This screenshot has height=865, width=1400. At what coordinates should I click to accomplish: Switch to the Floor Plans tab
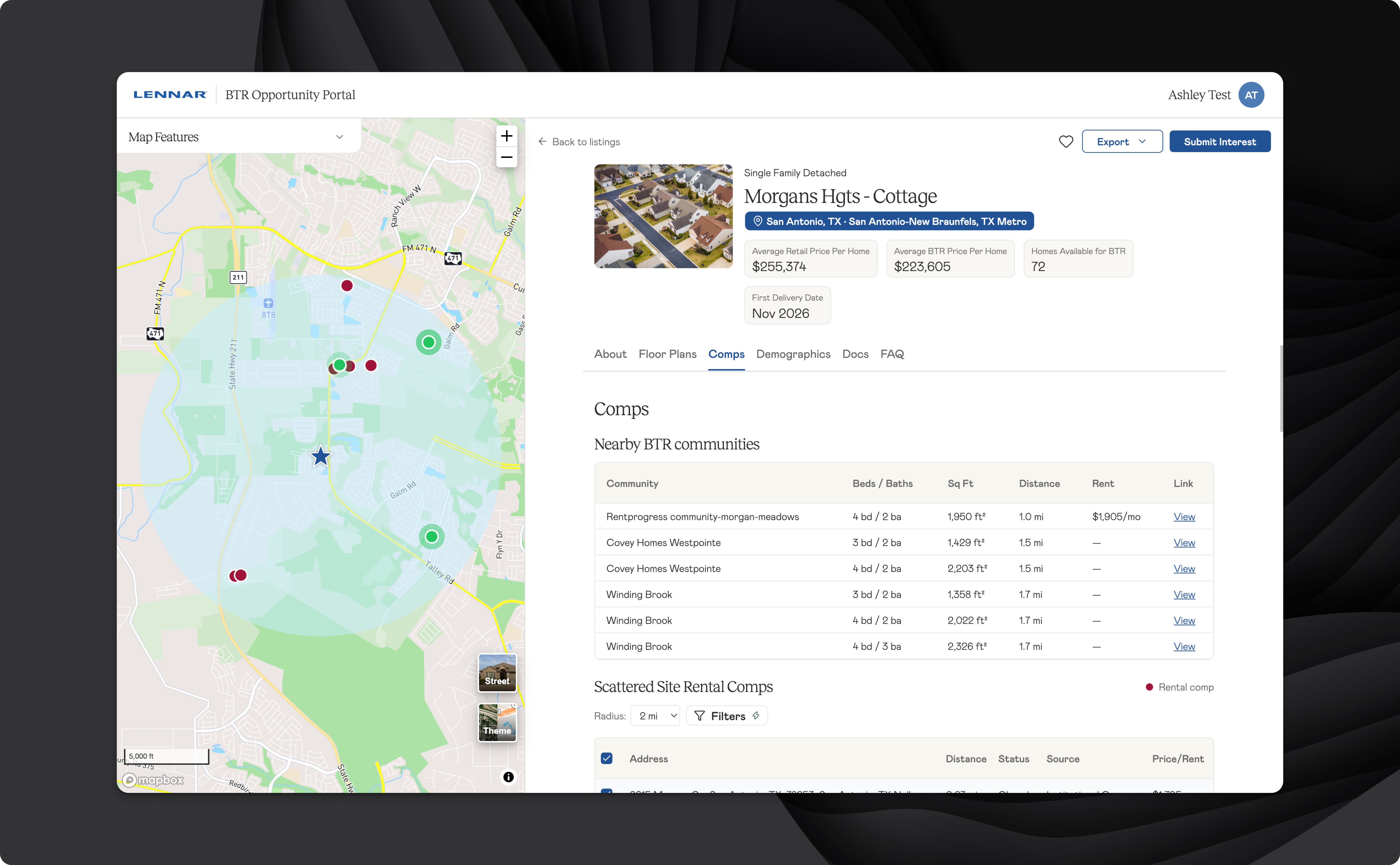coord(667,354)
